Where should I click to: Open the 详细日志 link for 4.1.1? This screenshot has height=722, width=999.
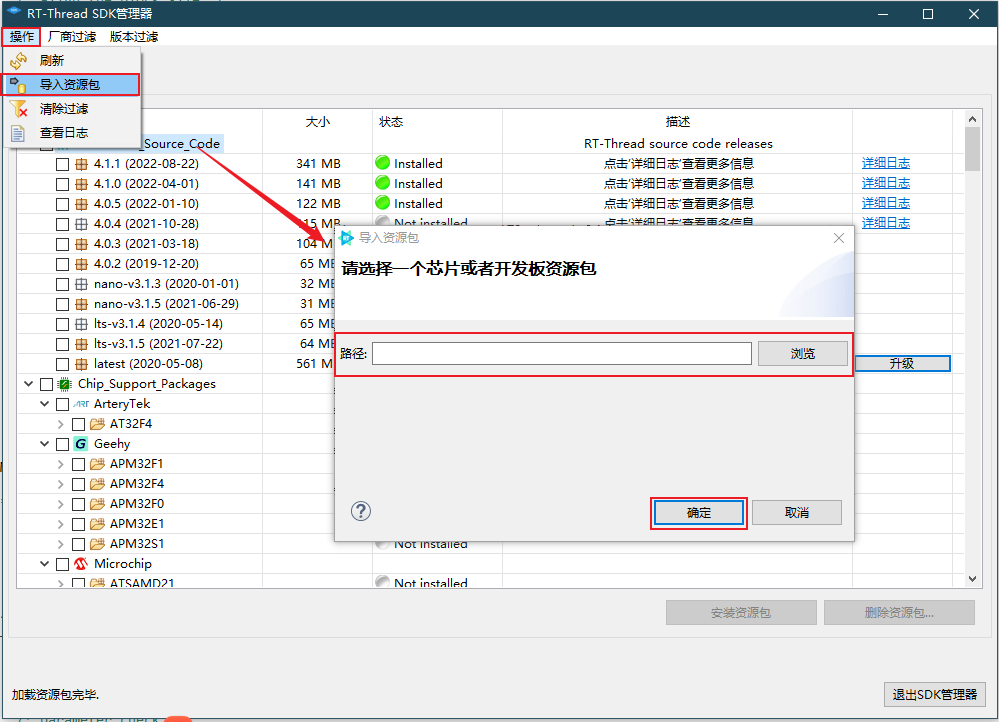886,163
